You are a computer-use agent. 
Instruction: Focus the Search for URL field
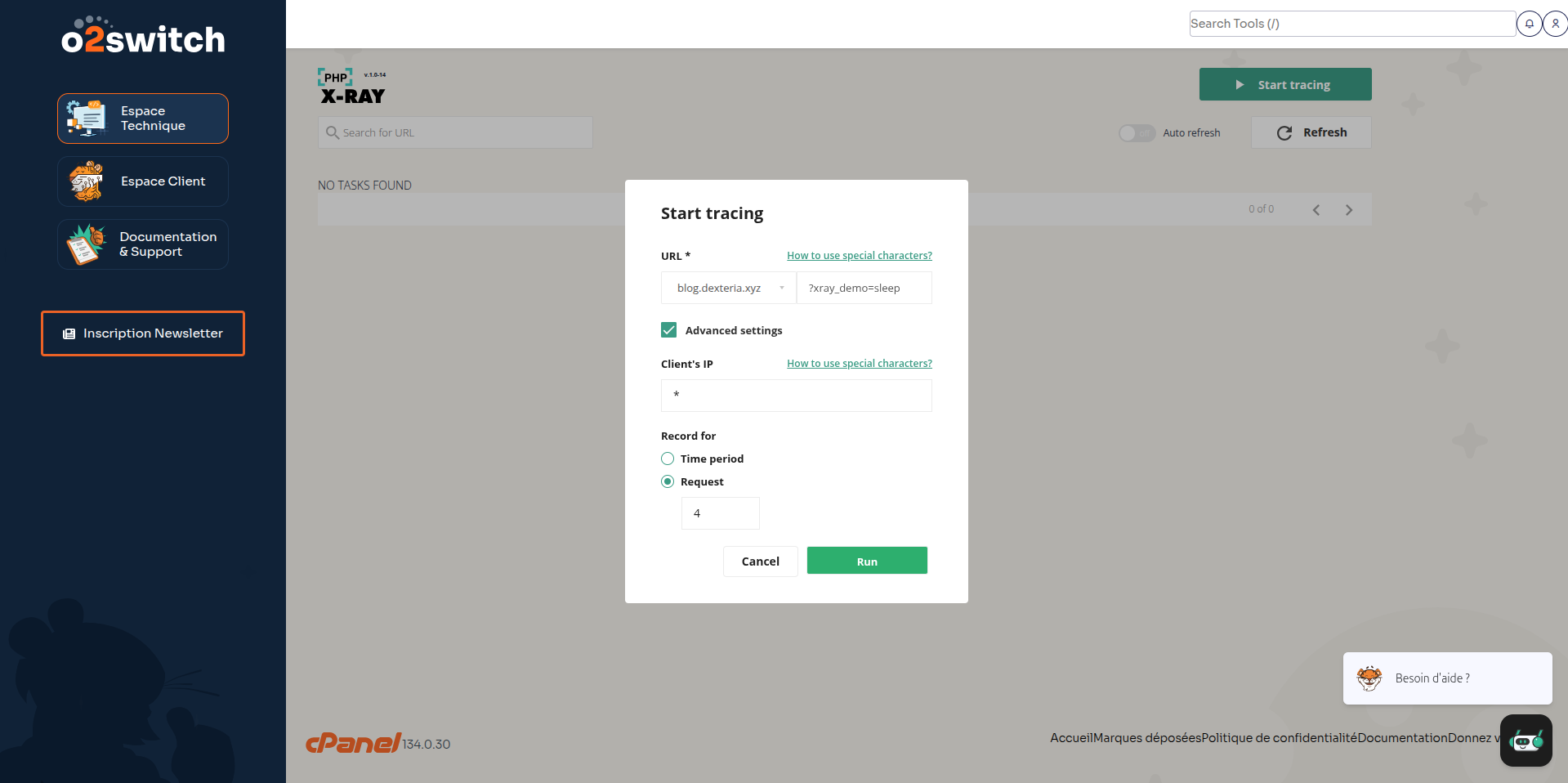(455, 132)
